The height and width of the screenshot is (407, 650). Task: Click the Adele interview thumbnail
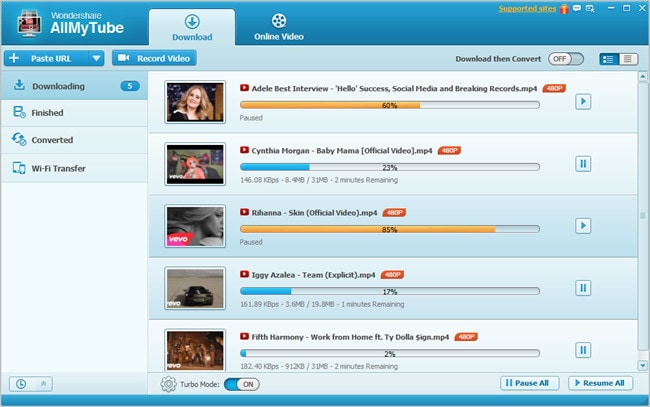[195, 102]
